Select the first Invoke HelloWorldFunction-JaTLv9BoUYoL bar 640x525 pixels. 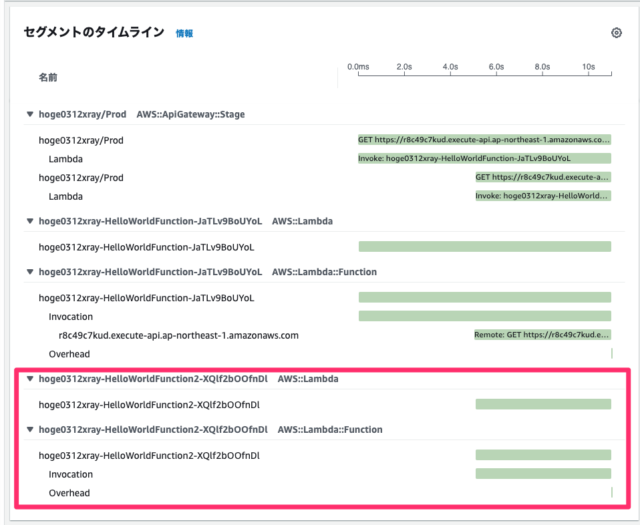(x=484, y=158)
